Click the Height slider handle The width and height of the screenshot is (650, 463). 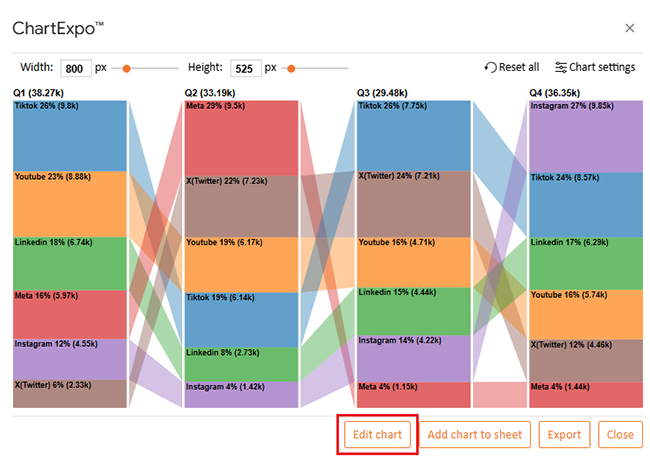click(291, 68)
